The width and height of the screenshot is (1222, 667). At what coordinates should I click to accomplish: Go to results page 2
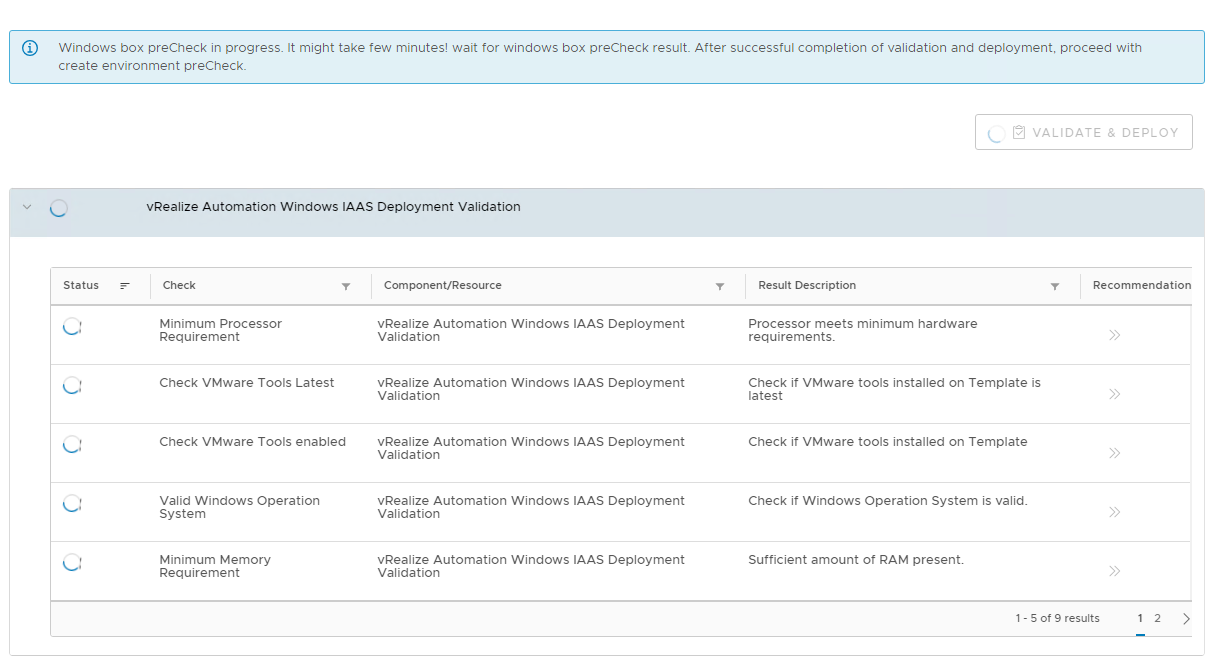1157,618
